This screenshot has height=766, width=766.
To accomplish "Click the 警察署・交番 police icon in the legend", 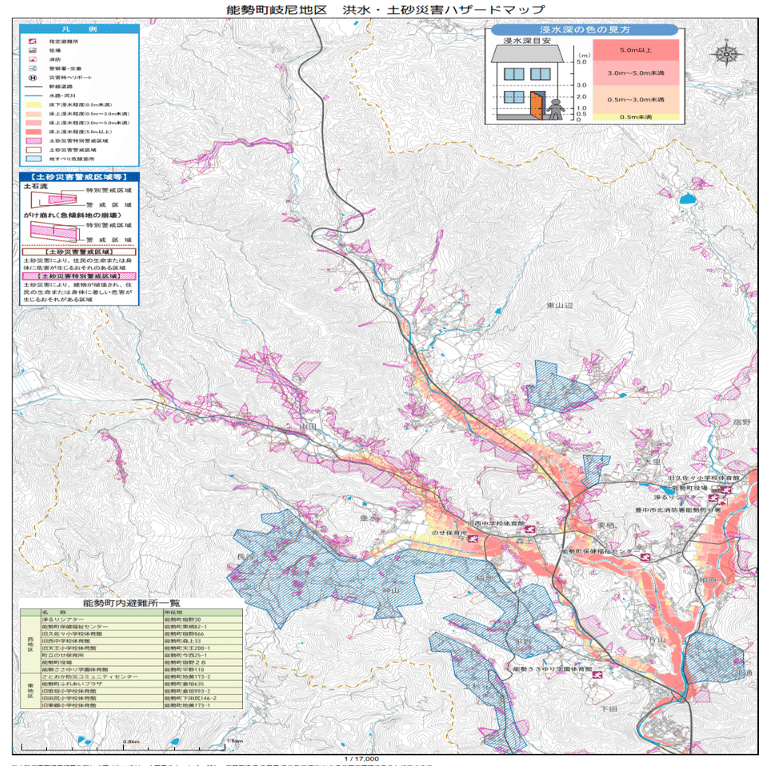I will 33,68.
